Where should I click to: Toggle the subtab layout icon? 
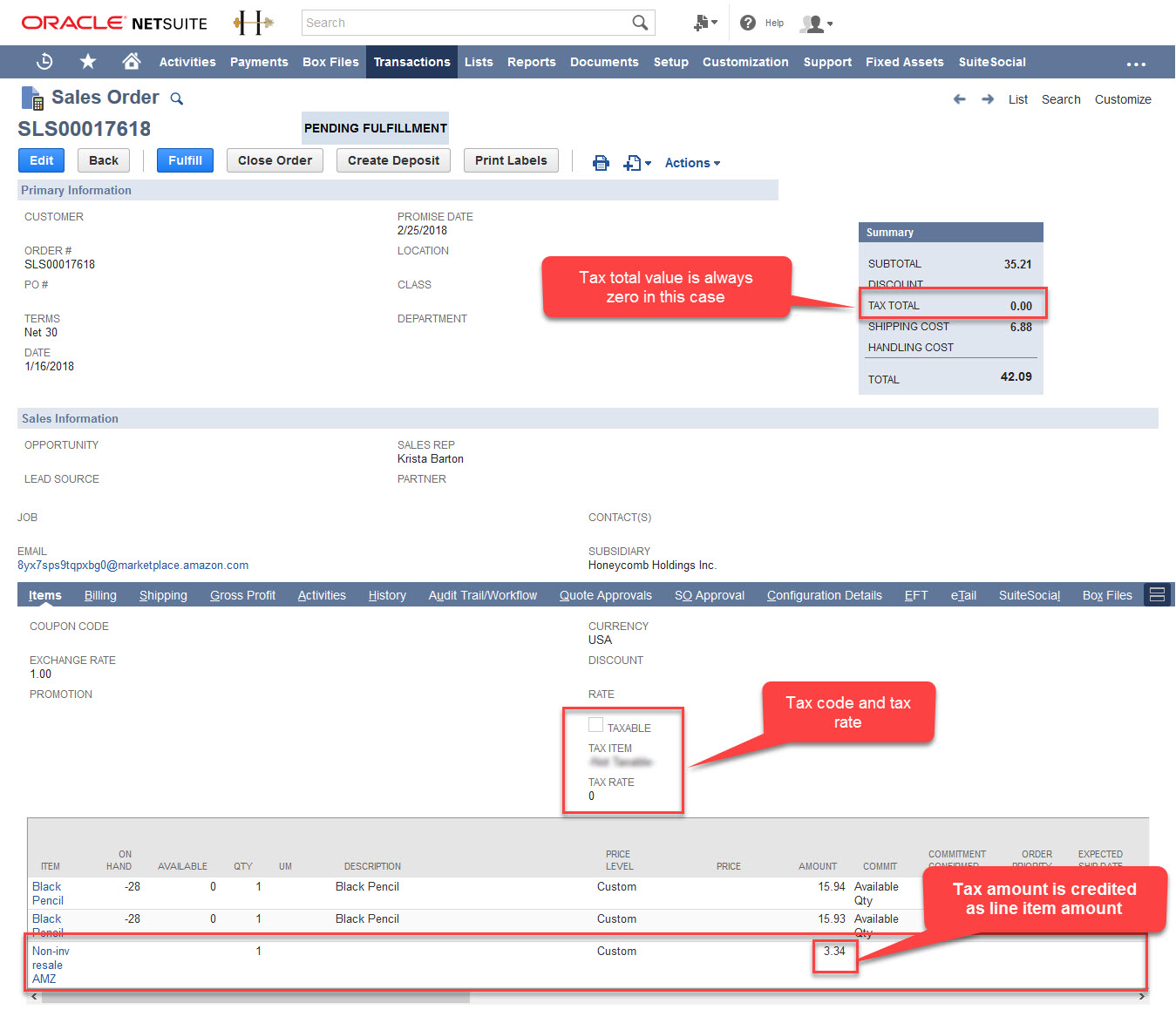click(x=1158, y=594)
